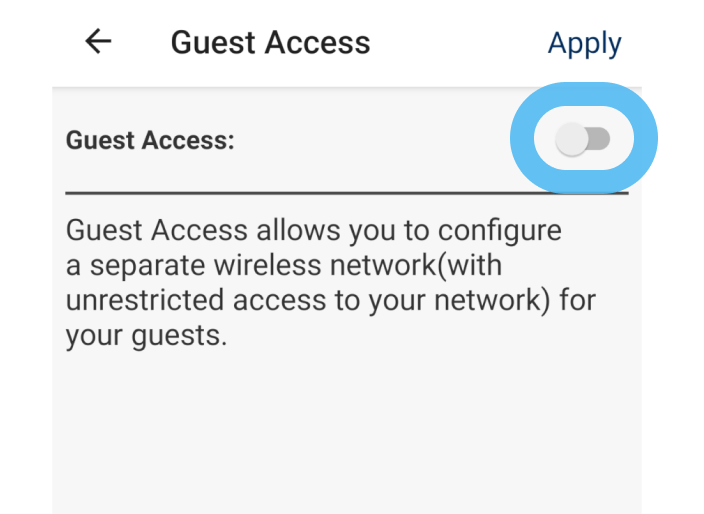Tap the back arrow icon
This screenshot has height=514, width=704.
[x=98, y=42]
